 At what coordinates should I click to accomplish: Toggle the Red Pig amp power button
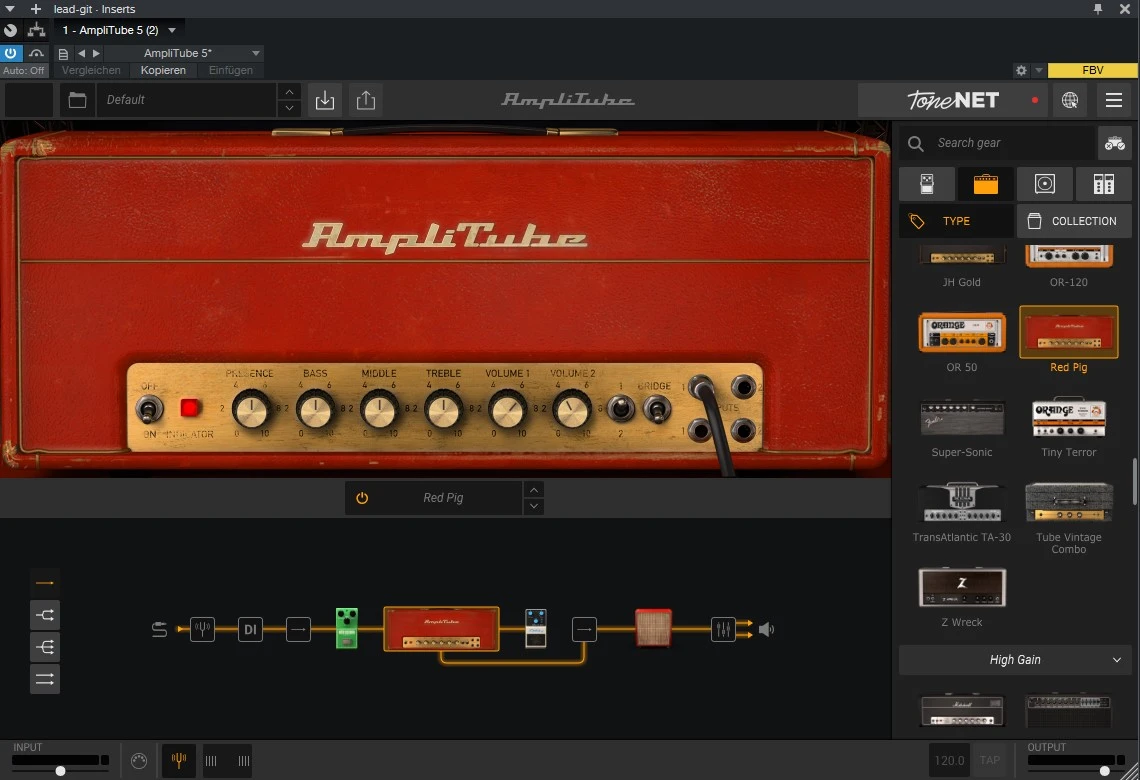(362, 498)
